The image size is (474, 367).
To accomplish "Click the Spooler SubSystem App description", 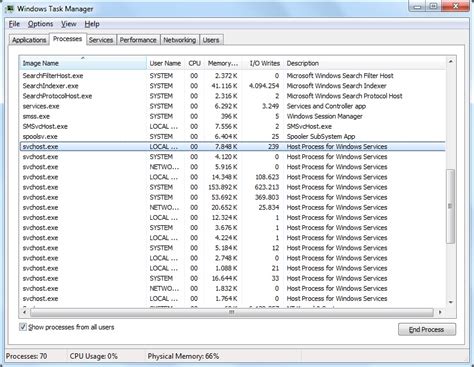I will [x=321, y=137].
